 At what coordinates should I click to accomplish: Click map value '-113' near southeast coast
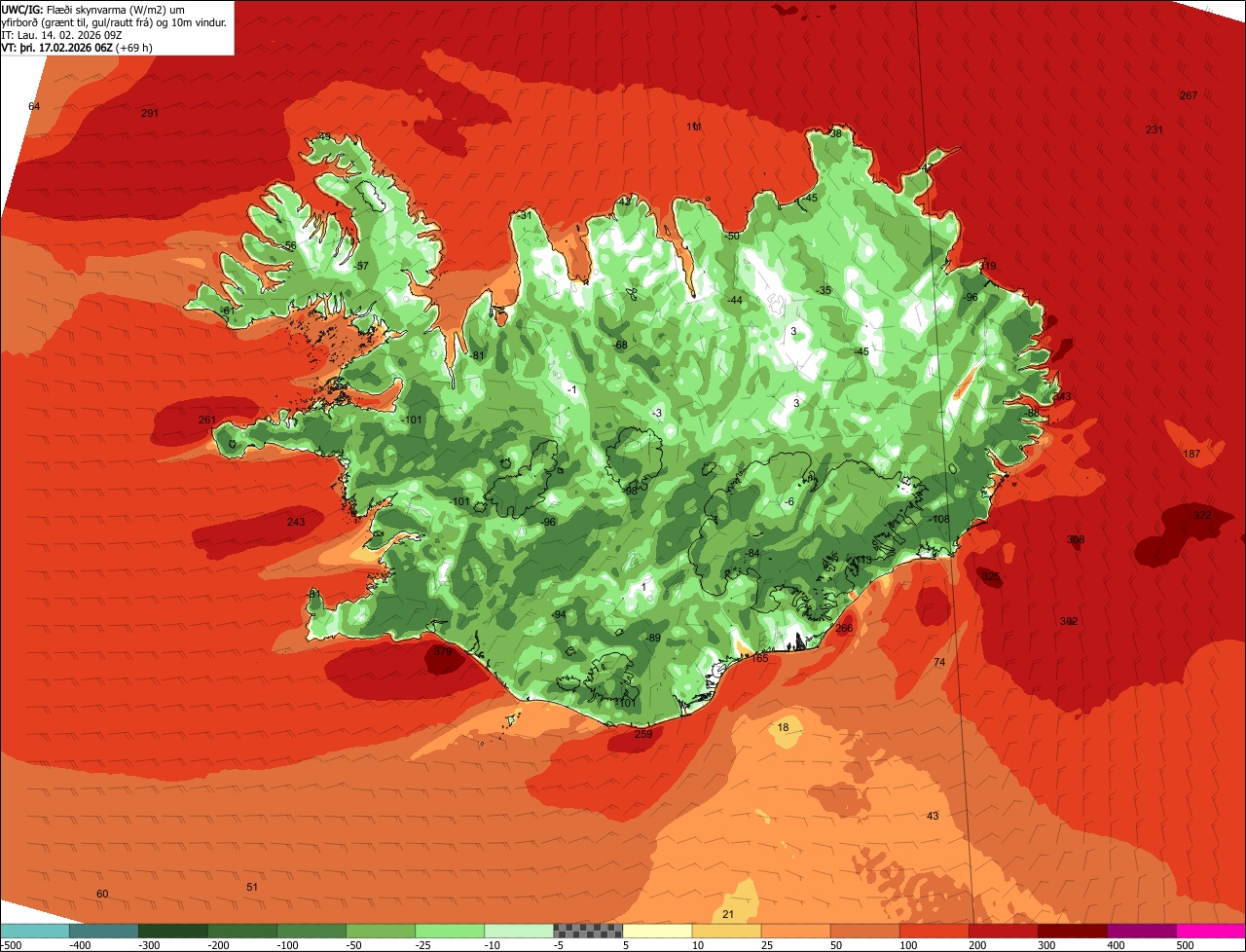[x=861, y=560]
